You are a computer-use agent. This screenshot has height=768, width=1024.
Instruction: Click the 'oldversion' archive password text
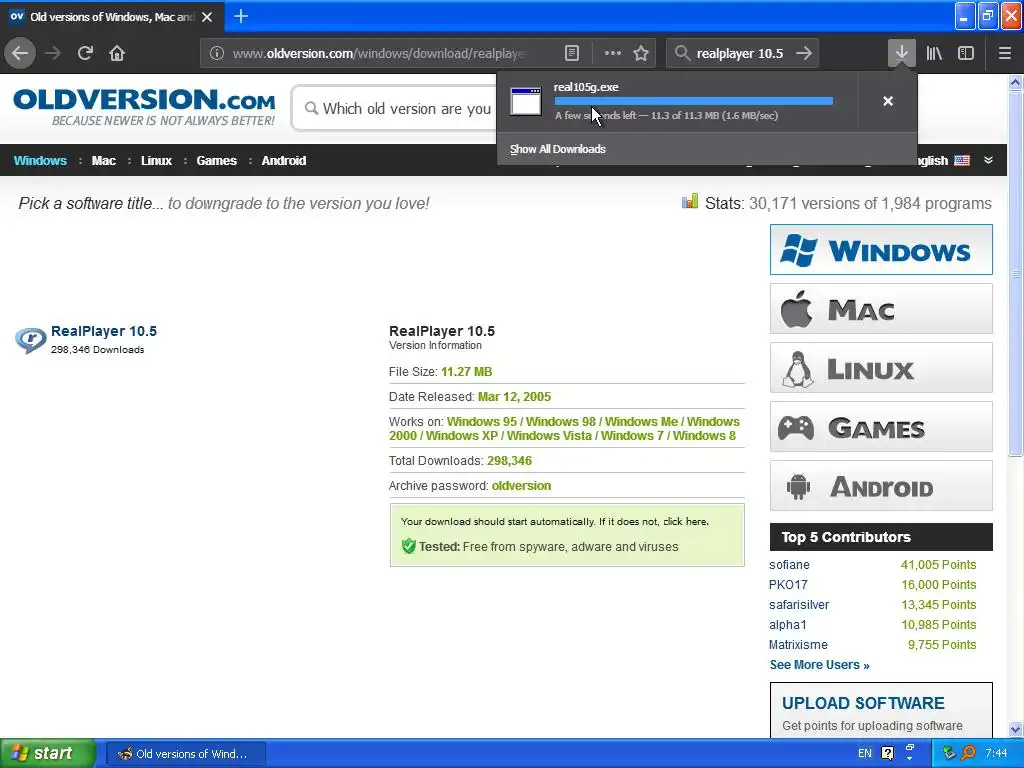pyautogui.click(x=521, y=486)
